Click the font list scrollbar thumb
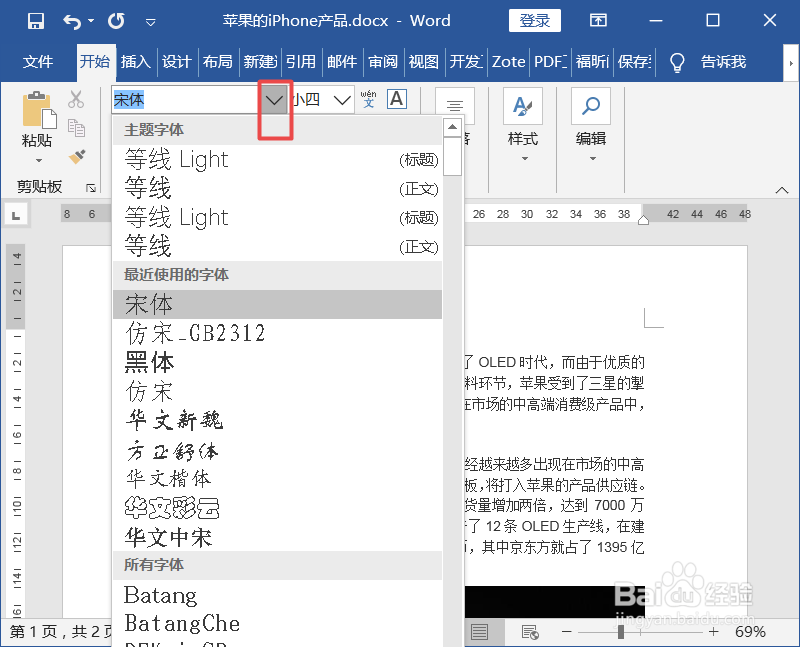Viewport: 800px width, 647px height. 453,157
